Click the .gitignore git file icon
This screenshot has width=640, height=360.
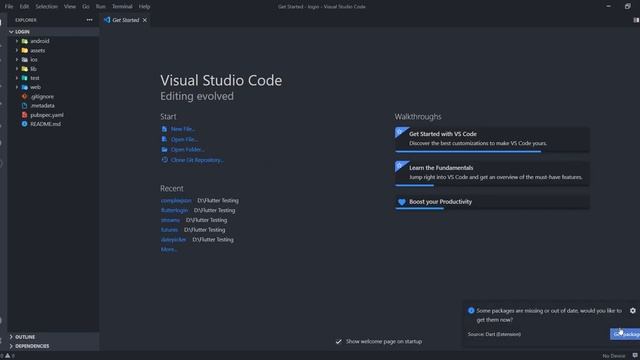[x=24, y=97]
